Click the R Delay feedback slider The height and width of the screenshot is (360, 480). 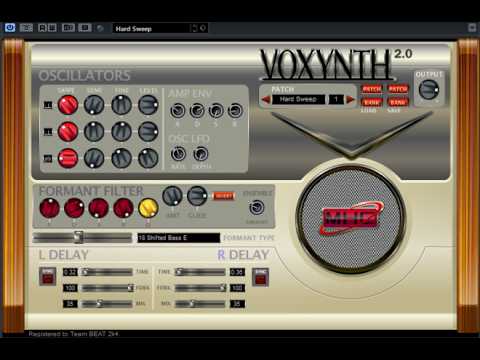(x=200, y=288)
